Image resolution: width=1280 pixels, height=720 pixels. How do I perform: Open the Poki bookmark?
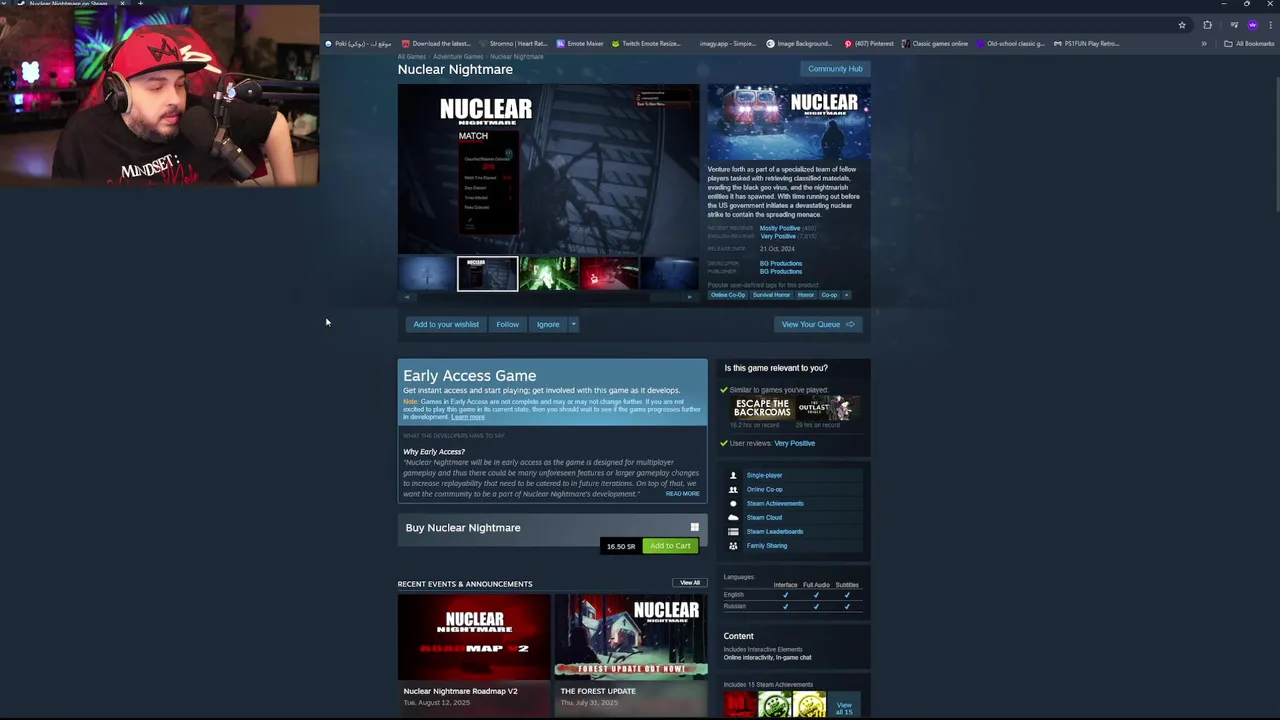tap(358, 44)
